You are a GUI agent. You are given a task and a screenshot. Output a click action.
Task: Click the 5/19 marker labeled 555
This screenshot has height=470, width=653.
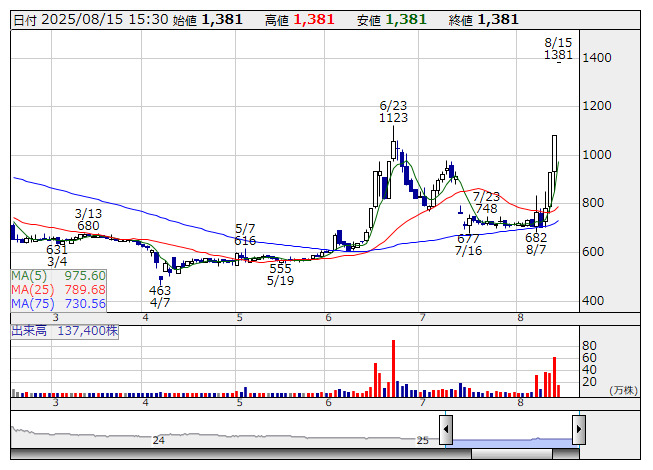pyautogui.click(x=280, y=274)
